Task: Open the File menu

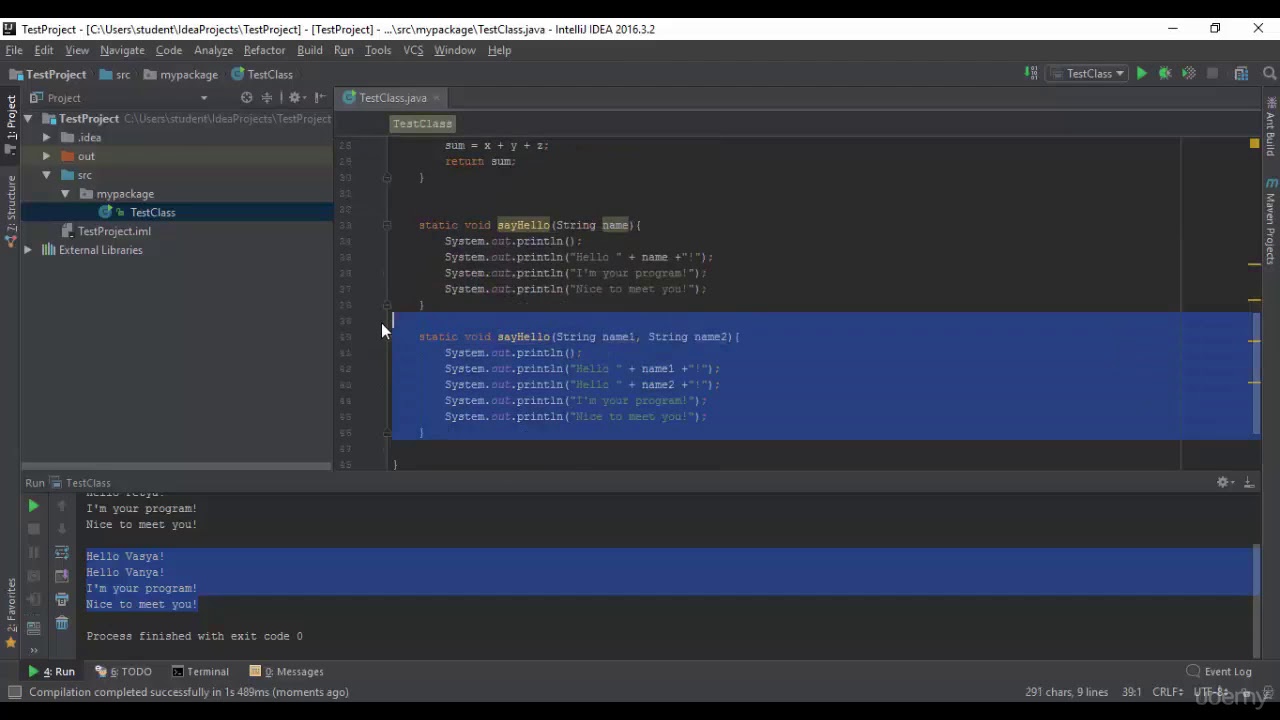Action: (x=14, y=50)
